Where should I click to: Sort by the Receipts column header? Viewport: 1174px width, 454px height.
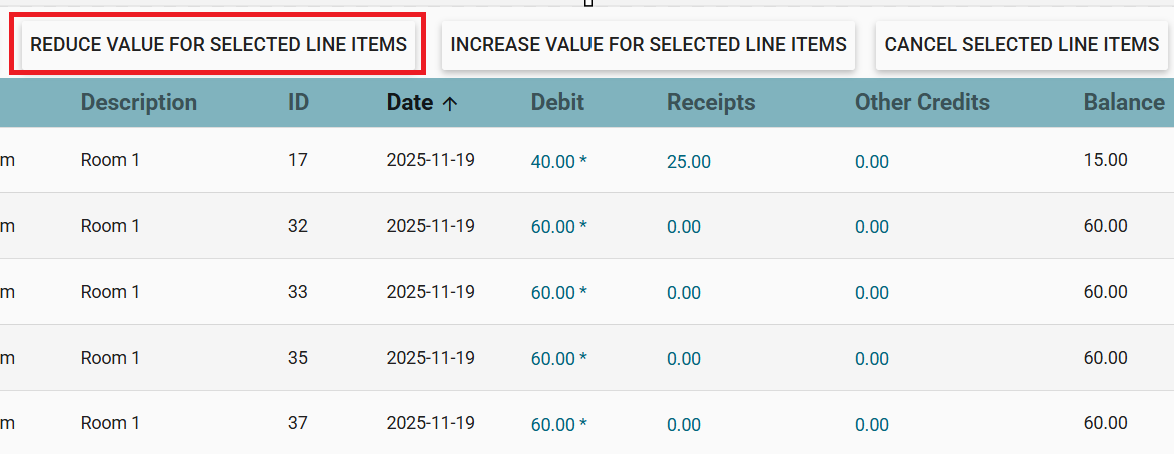(x=711, y=102)
